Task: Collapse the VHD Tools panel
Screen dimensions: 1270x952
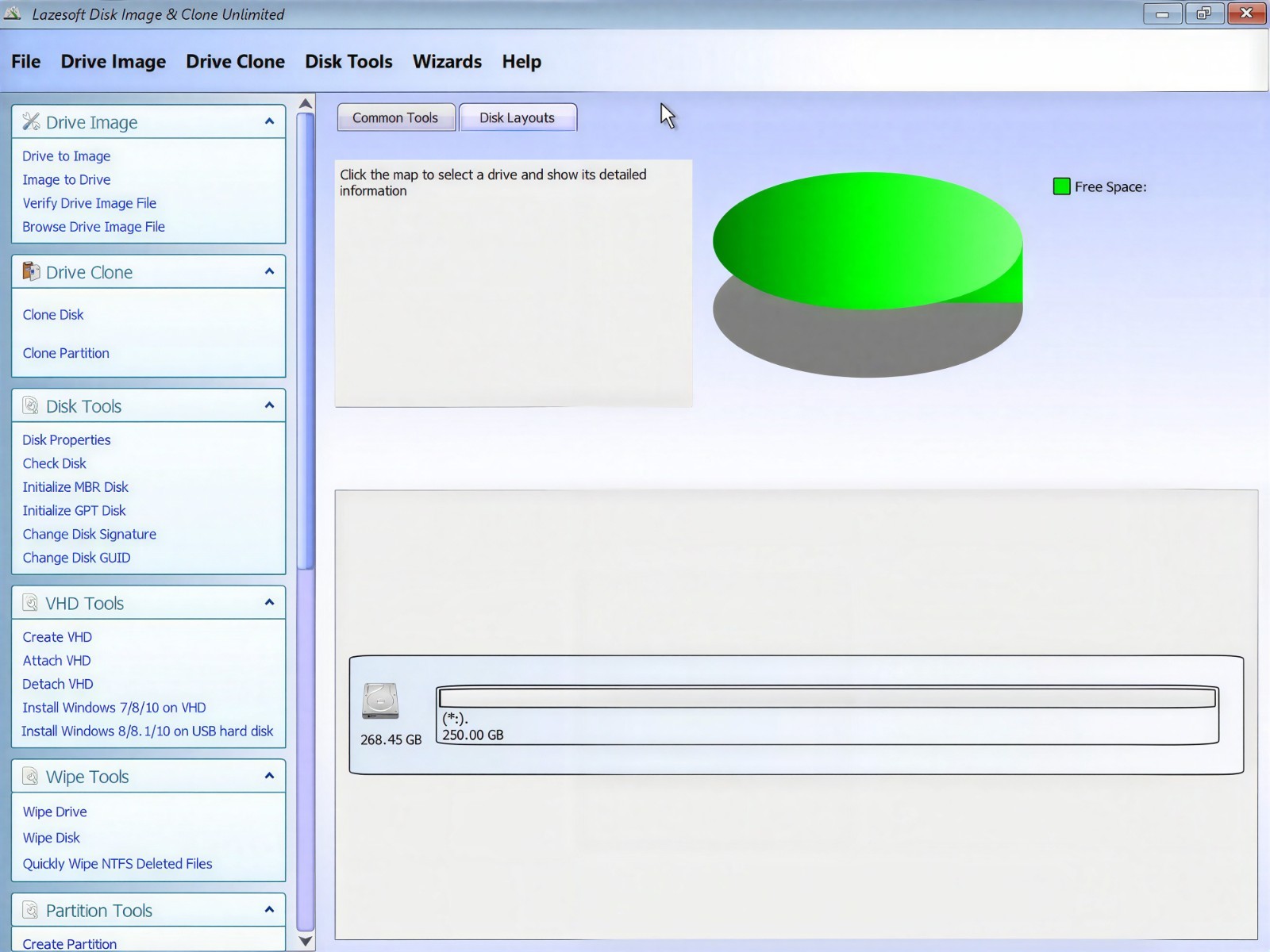Action: coord(269,603)
